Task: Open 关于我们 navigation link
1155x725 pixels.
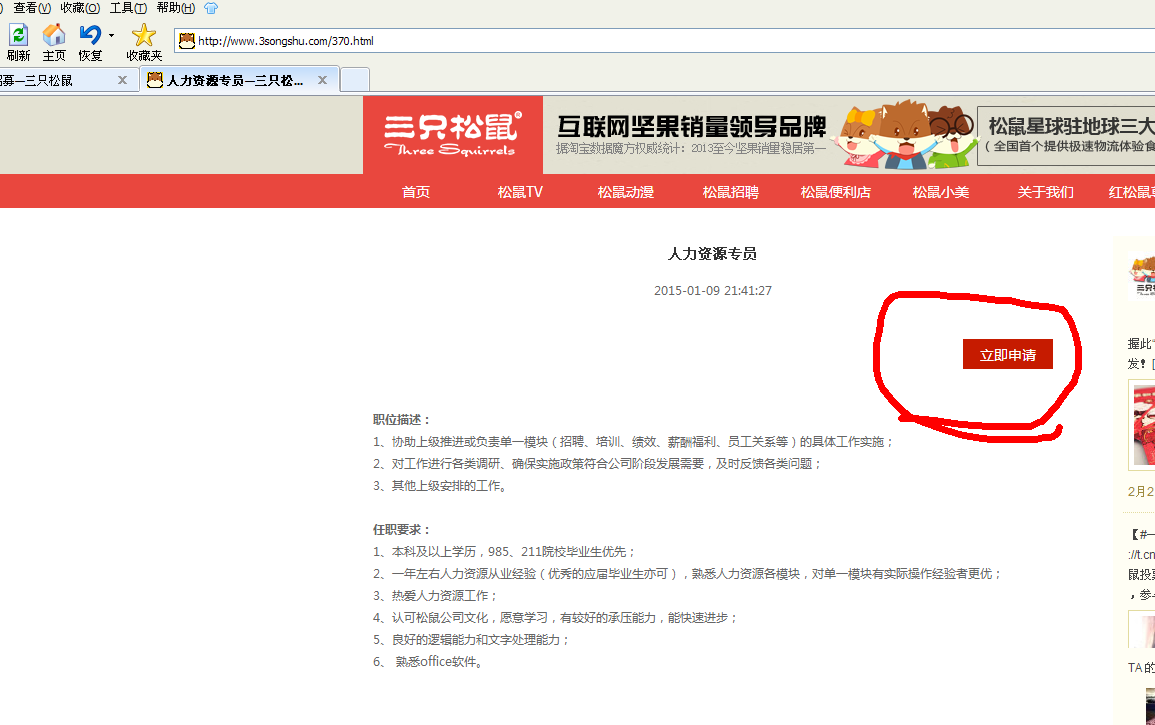Action: 1045,192
